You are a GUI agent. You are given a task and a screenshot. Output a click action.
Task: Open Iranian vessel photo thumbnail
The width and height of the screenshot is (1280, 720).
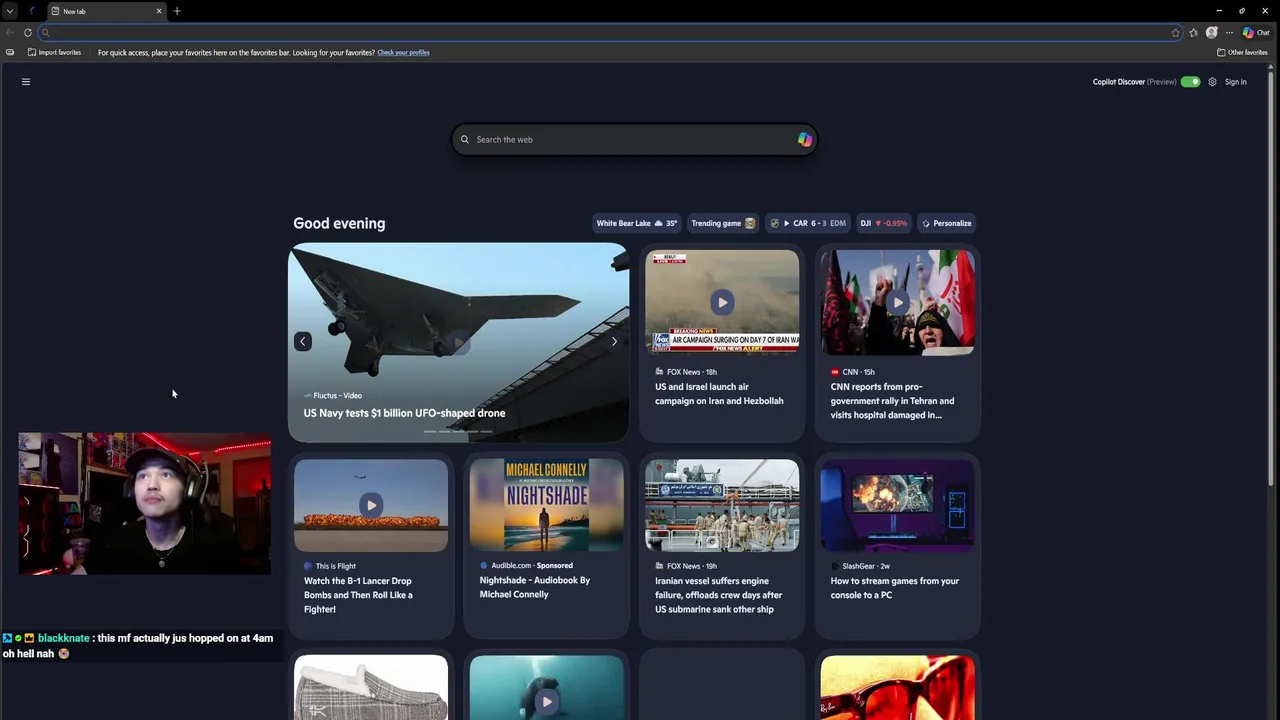click(x=722, y=505)
